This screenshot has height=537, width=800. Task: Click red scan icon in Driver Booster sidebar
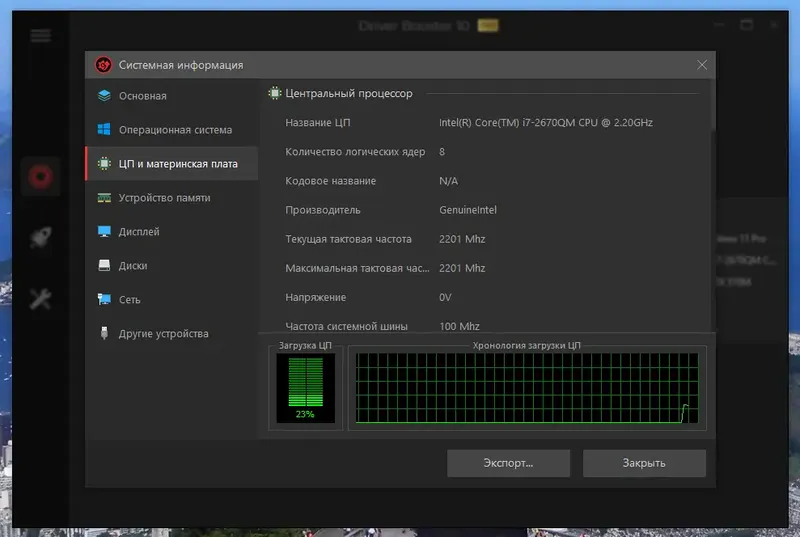tap(41, 176)
